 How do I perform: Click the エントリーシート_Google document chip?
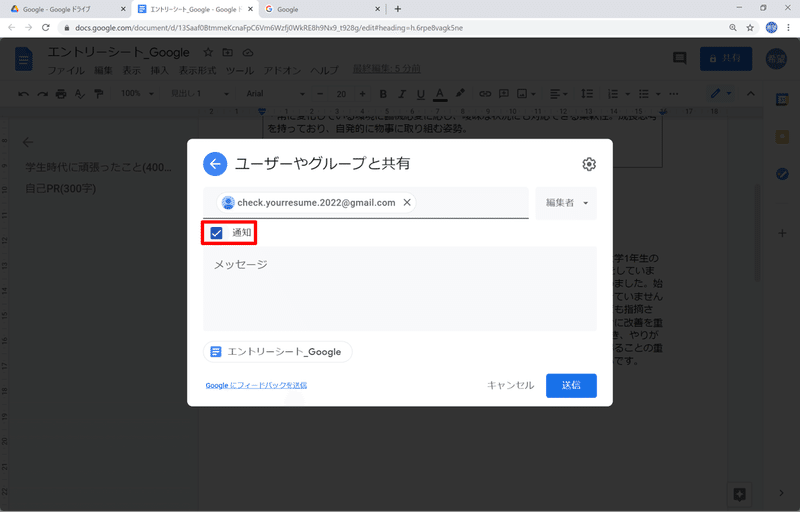pyautogui.click(x=278, y=352)
